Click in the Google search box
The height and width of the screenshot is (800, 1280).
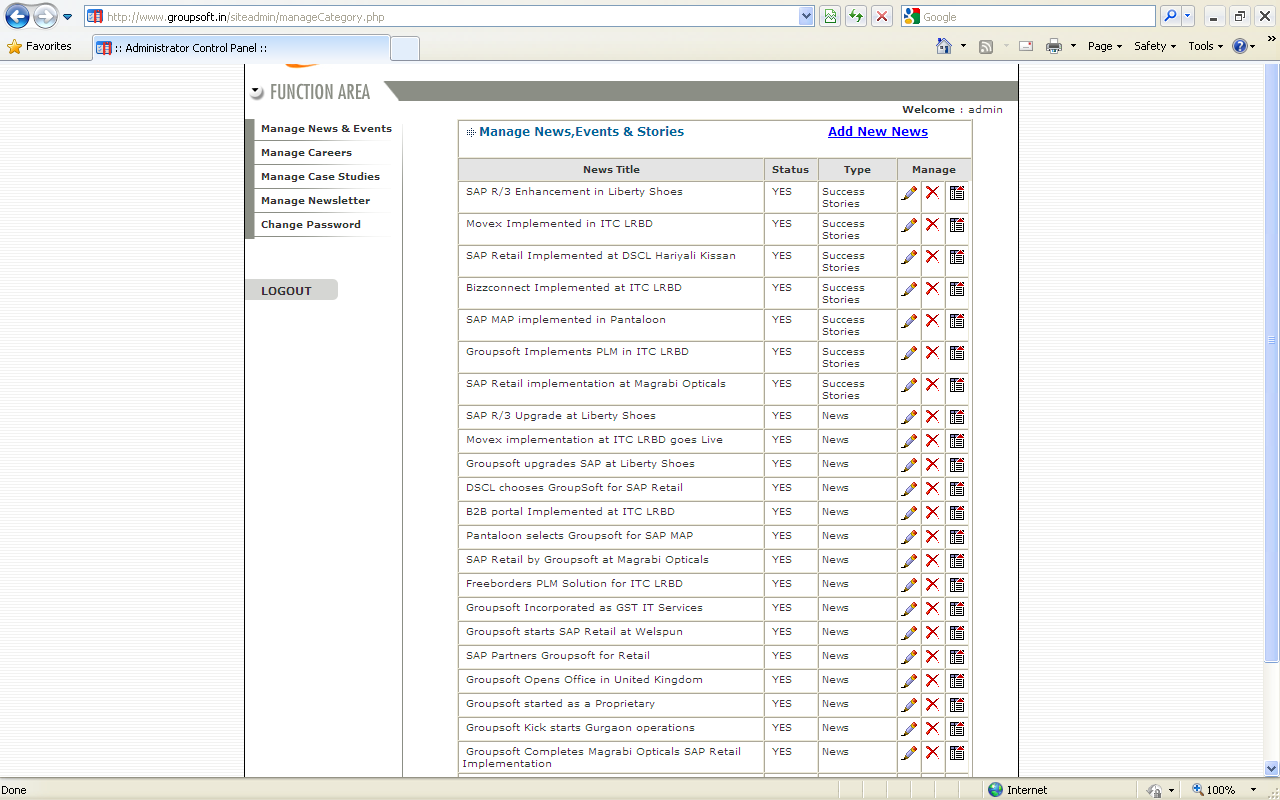pyautogui.click(x=1038, y=17)
